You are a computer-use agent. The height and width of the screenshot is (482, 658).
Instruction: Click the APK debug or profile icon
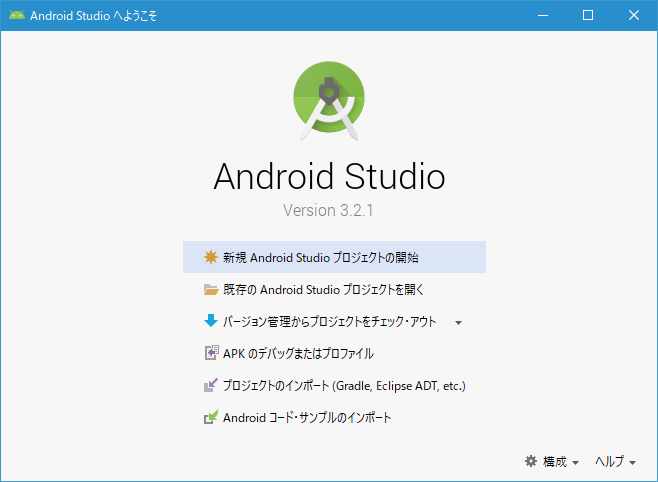click(211, 353)
